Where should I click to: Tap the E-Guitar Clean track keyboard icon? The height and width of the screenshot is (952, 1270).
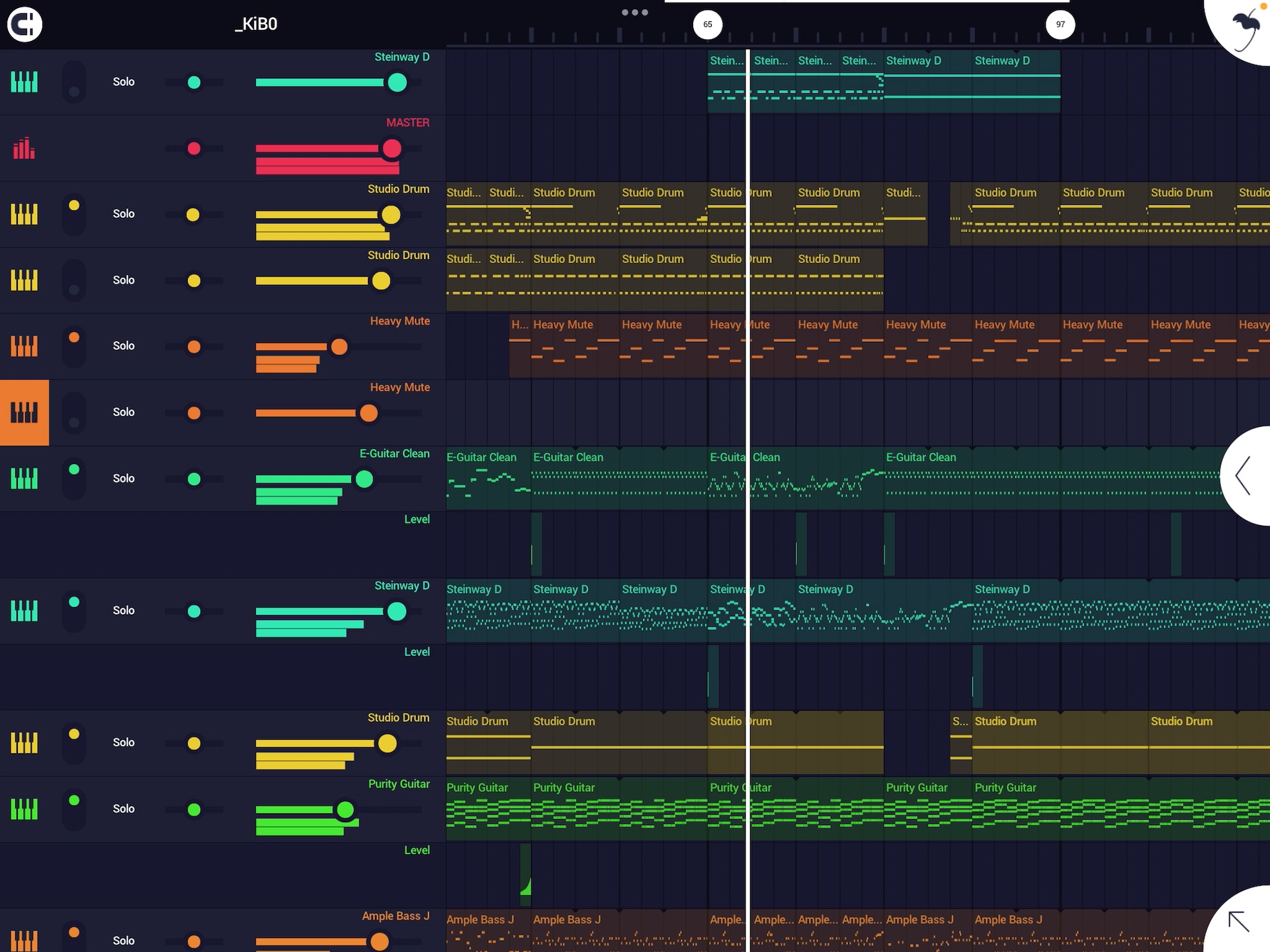pyautogui.click(x=24, y=479)
